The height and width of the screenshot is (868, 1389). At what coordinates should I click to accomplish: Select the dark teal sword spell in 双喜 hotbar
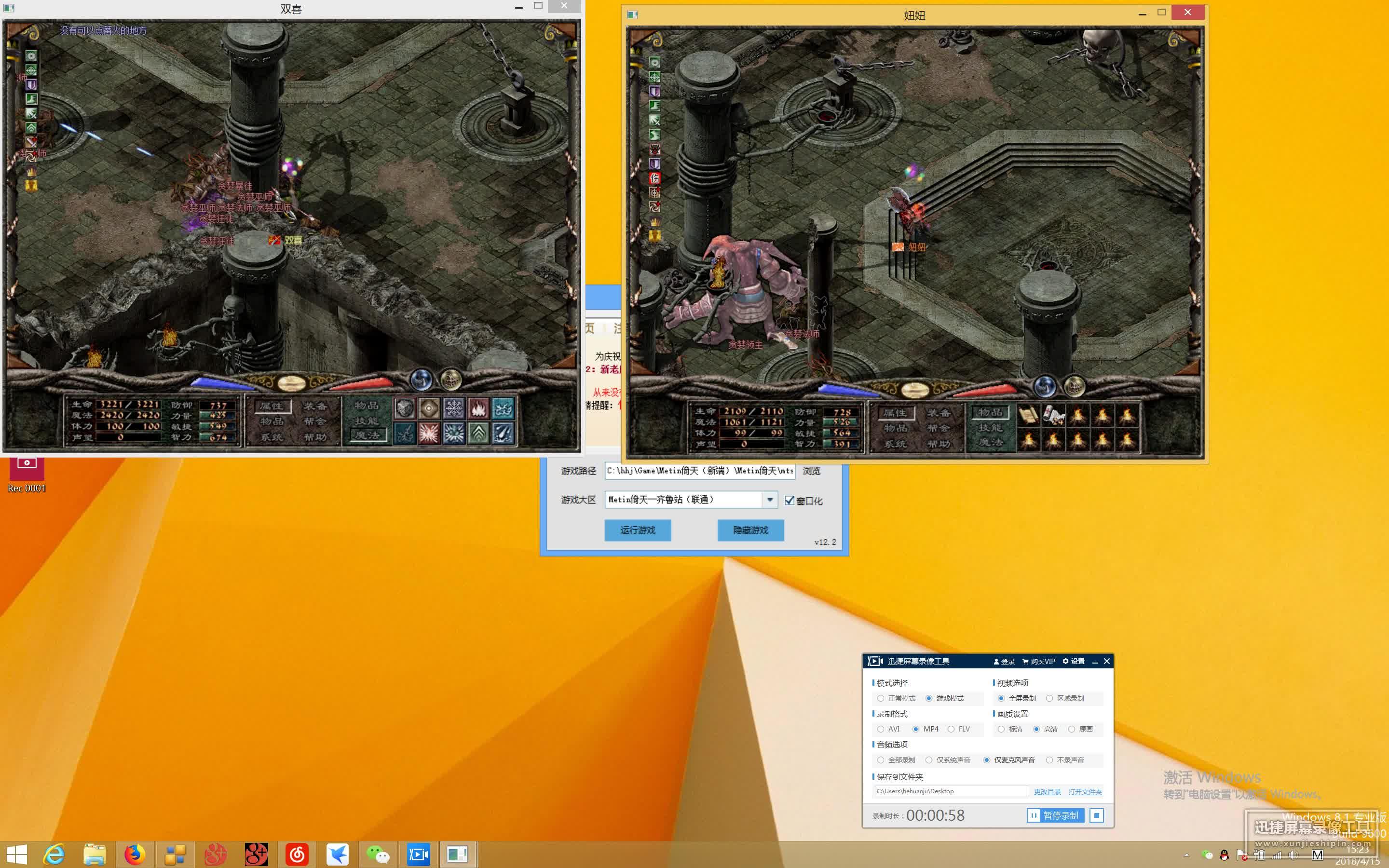click(405, 433)
